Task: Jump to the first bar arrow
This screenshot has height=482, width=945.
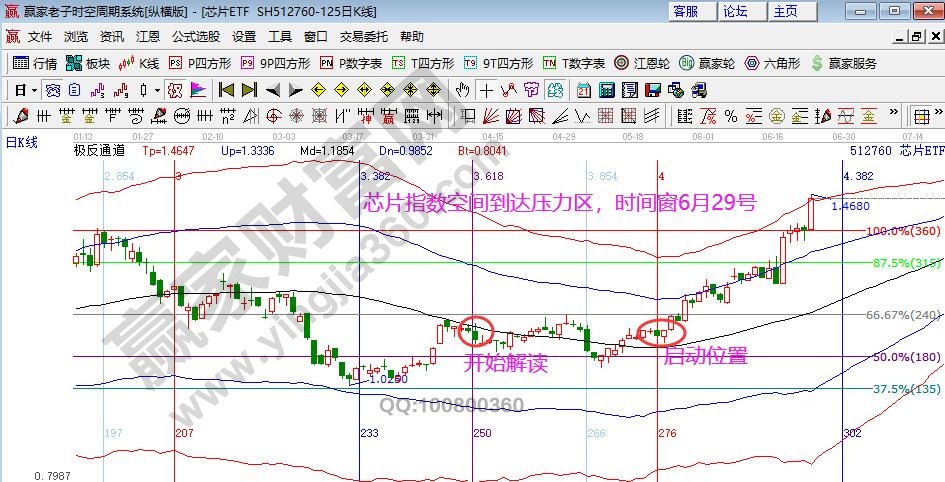Action: point(225,89)
